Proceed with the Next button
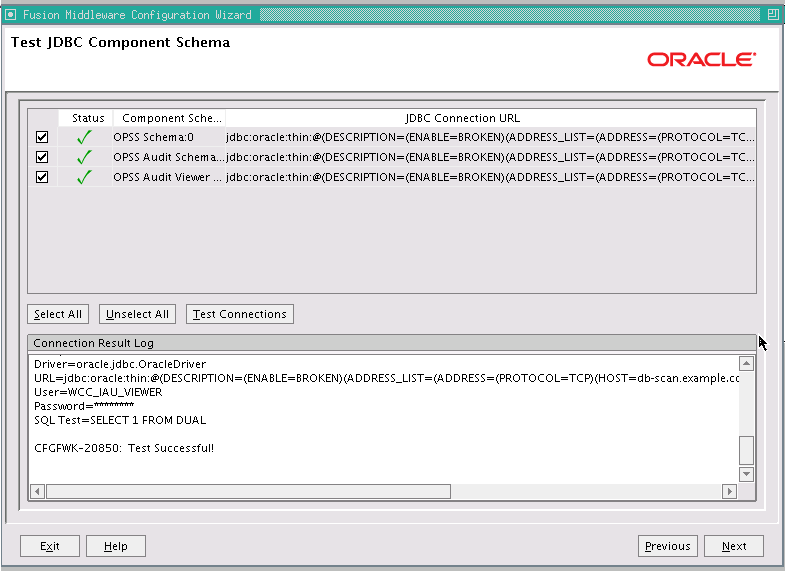Image resolution: width=787 pixels, height=572 pixels. [x=734, y=546]
